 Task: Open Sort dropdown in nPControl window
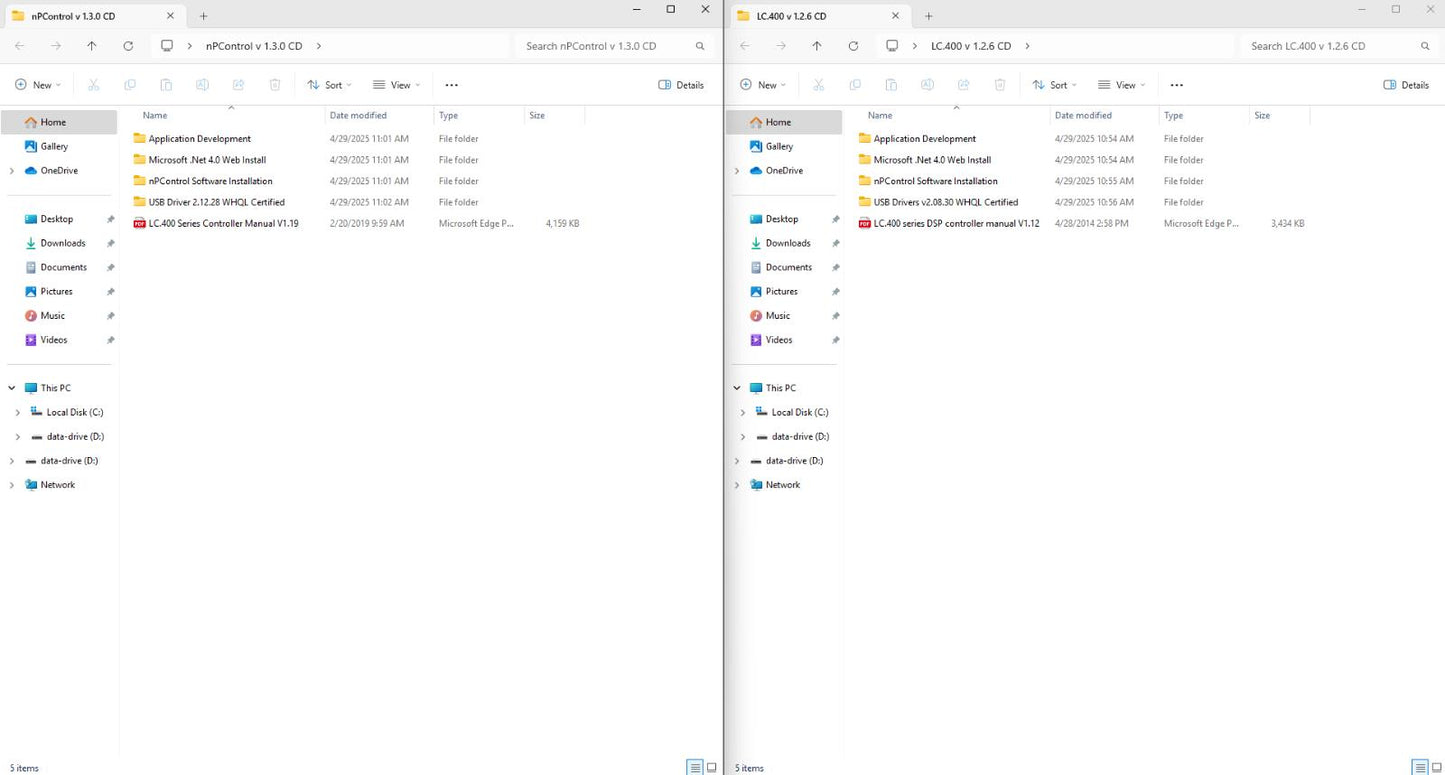tap(329, 85)
